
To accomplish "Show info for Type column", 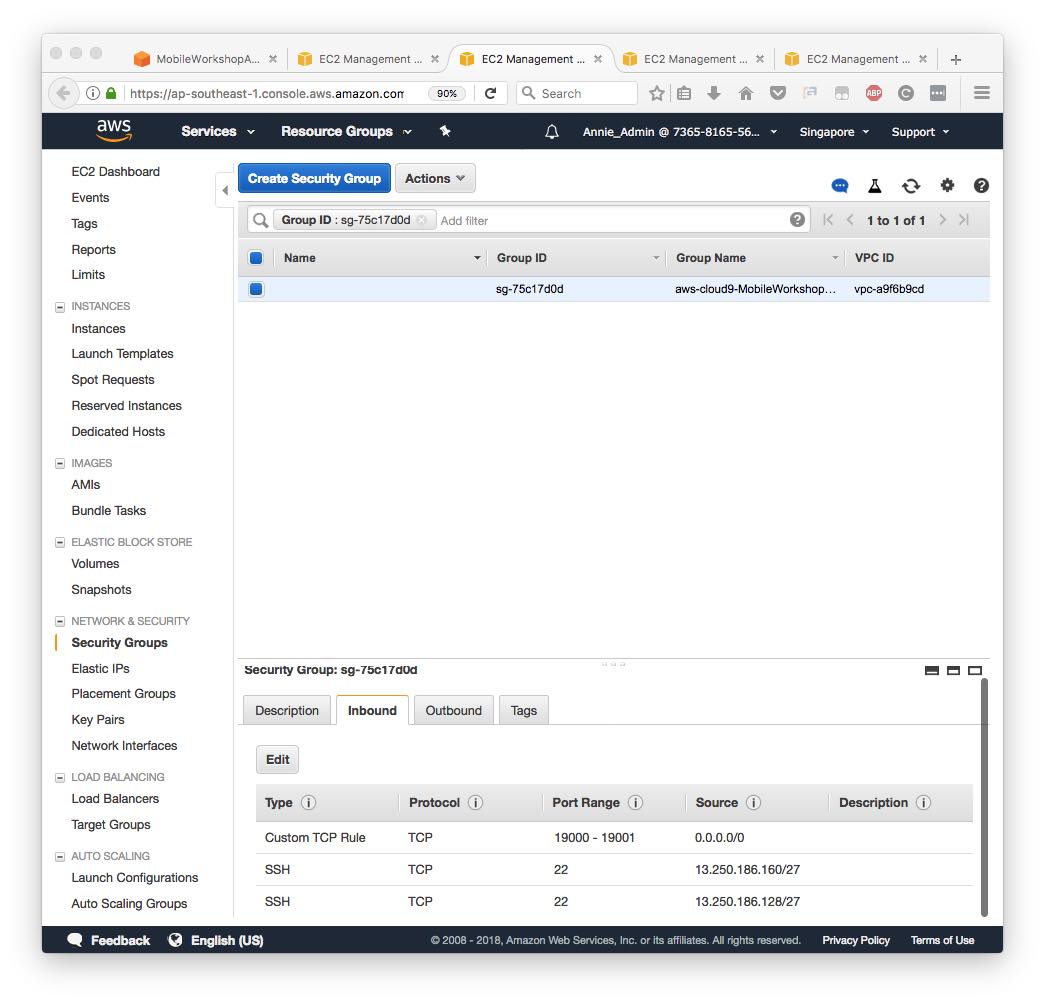I will [308, 802].
